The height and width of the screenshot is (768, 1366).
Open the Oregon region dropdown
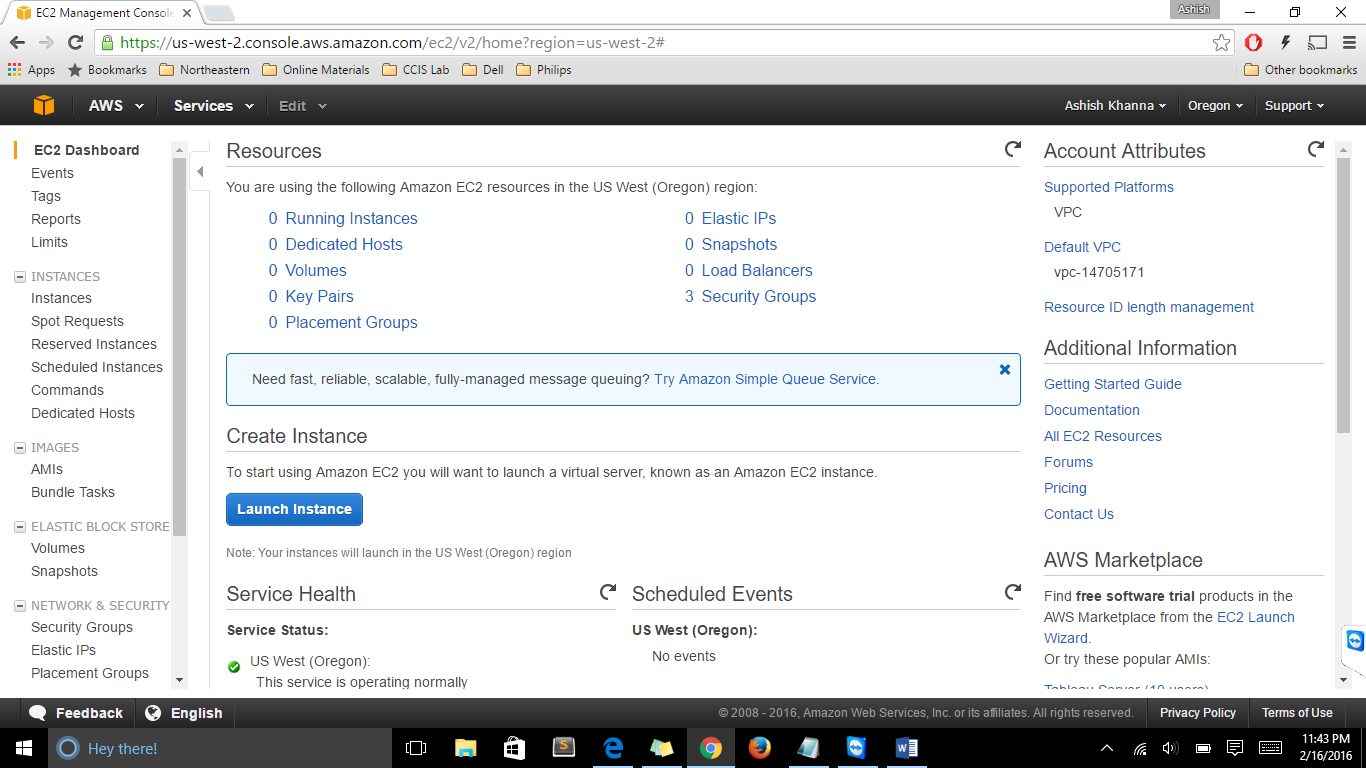(1215, 106)
